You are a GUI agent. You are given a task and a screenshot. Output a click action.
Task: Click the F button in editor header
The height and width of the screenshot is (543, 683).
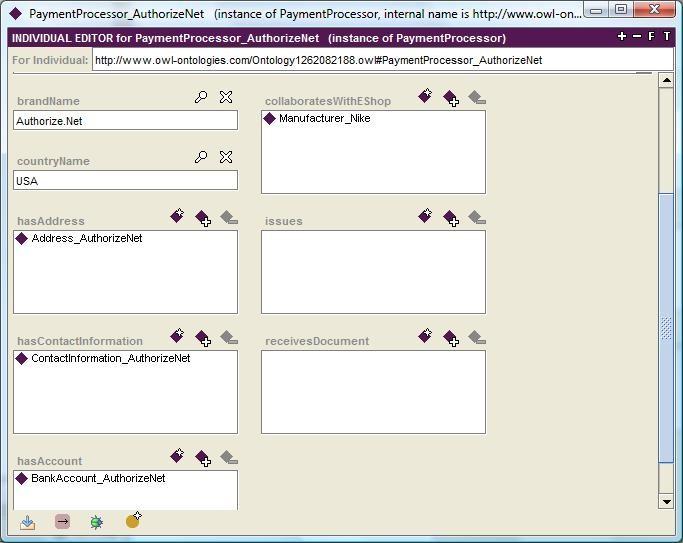point(651,37)
